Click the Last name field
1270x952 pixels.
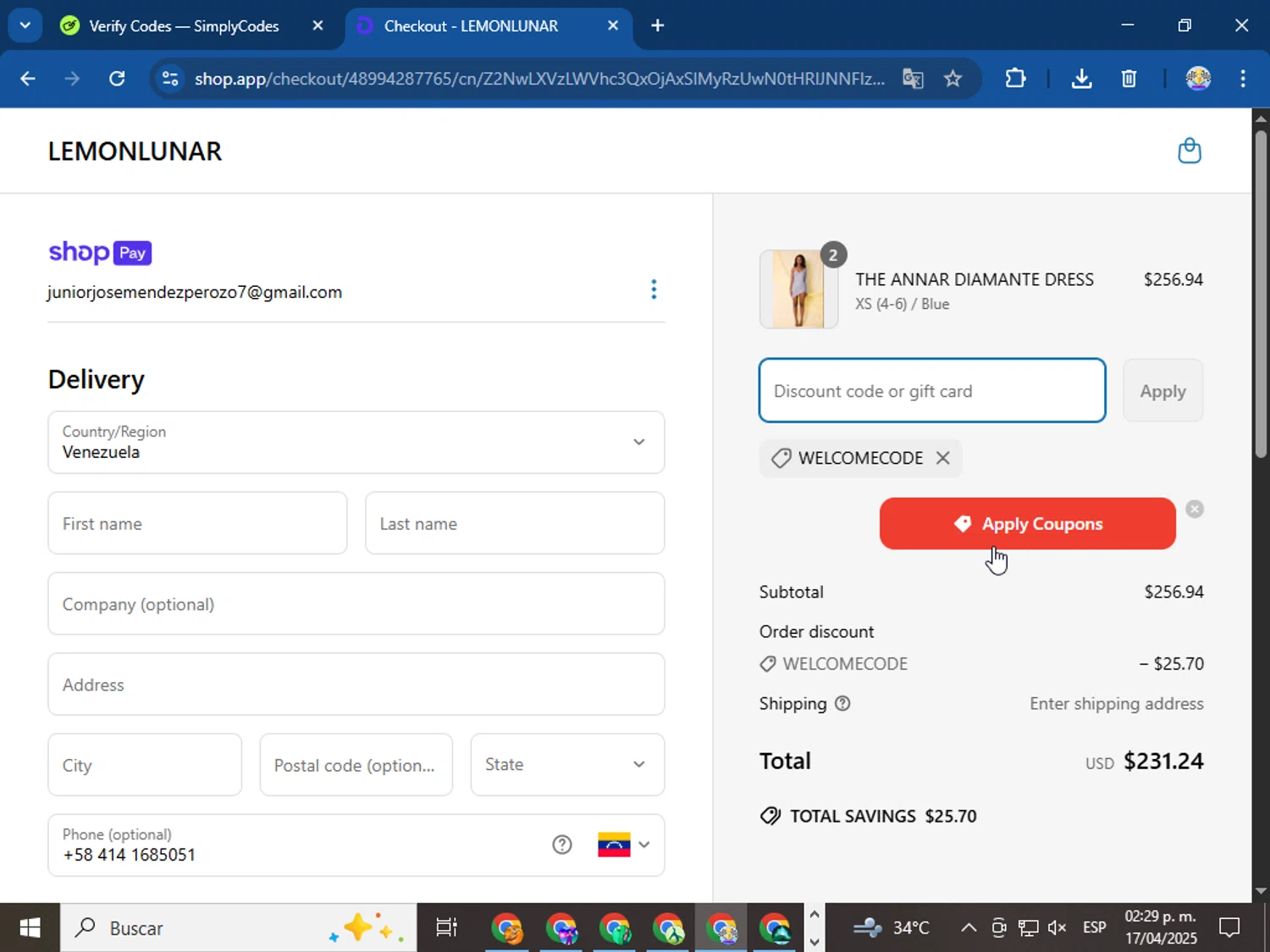515,523
